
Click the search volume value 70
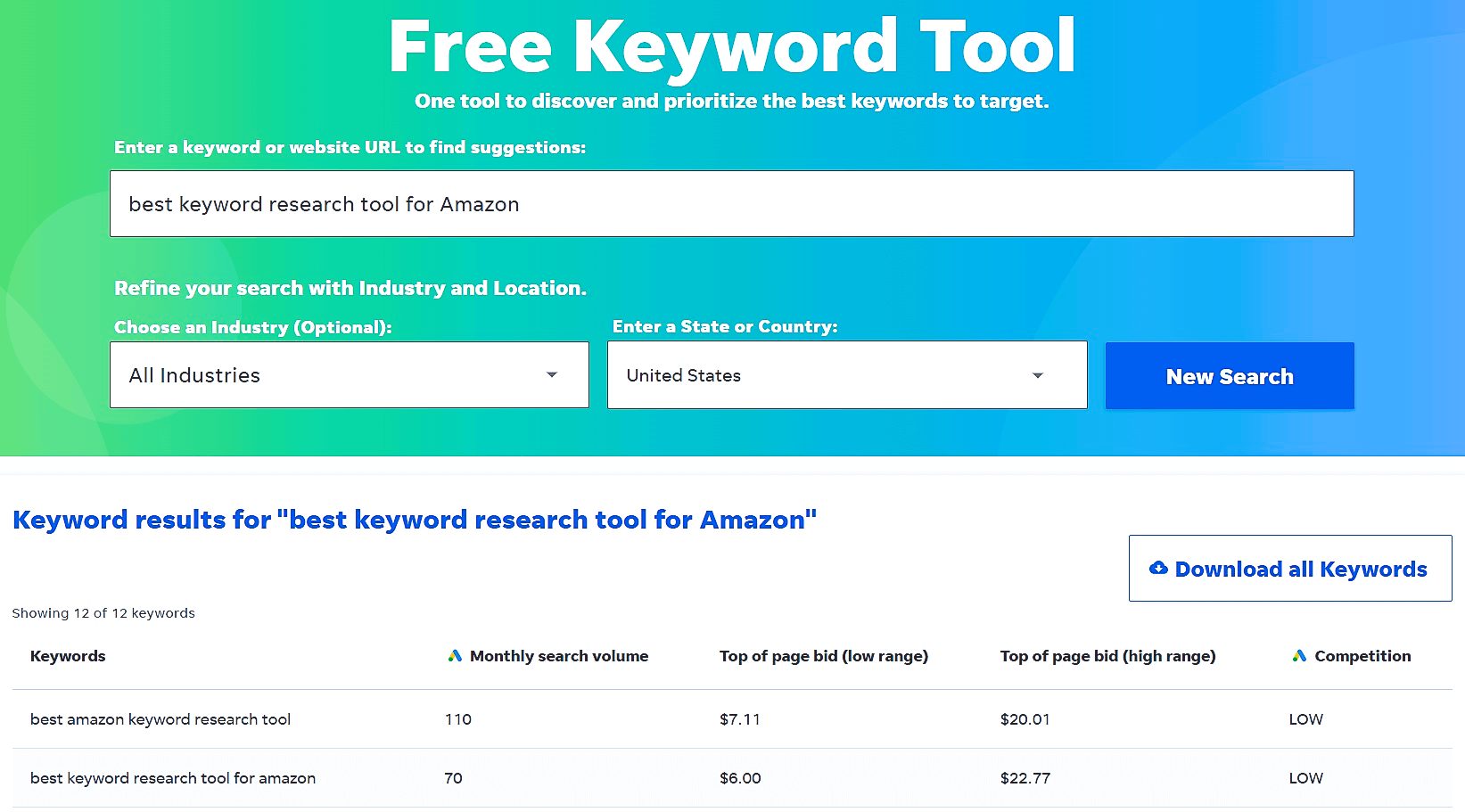coord(453,778)
